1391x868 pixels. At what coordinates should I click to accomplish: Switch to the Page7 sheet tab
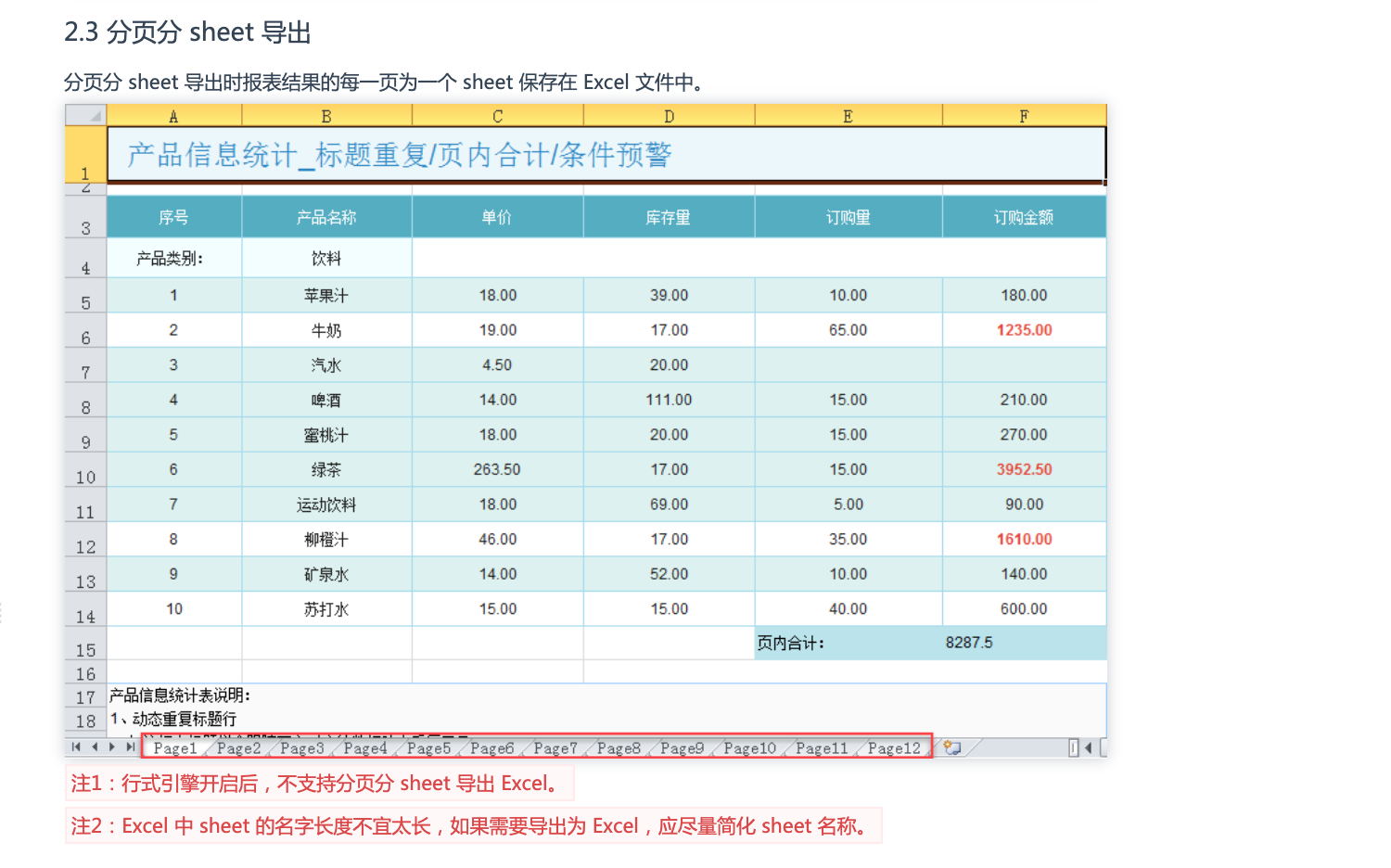(555, 748)
